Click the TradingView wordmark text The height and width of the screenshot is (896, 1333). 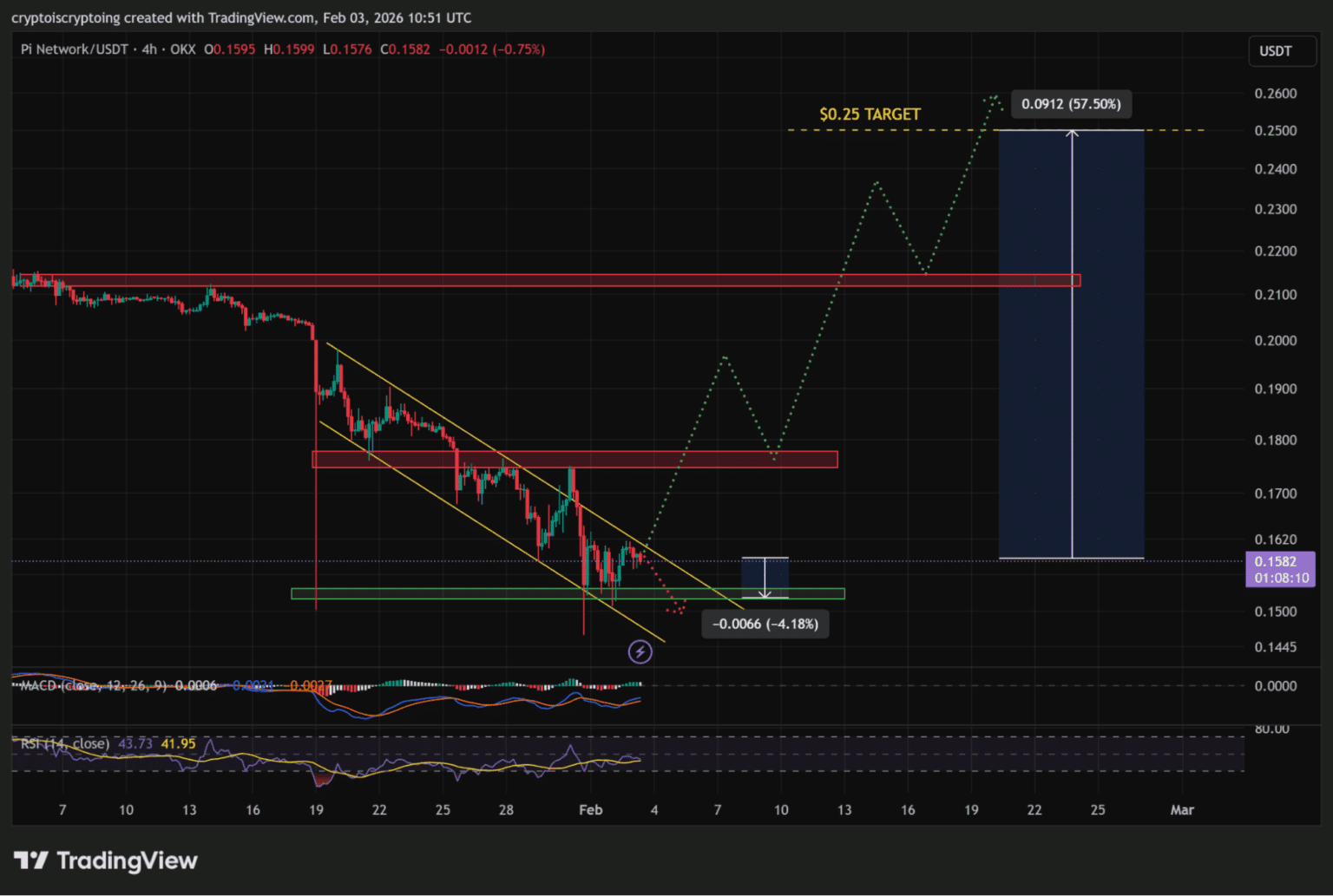[127, 860]
